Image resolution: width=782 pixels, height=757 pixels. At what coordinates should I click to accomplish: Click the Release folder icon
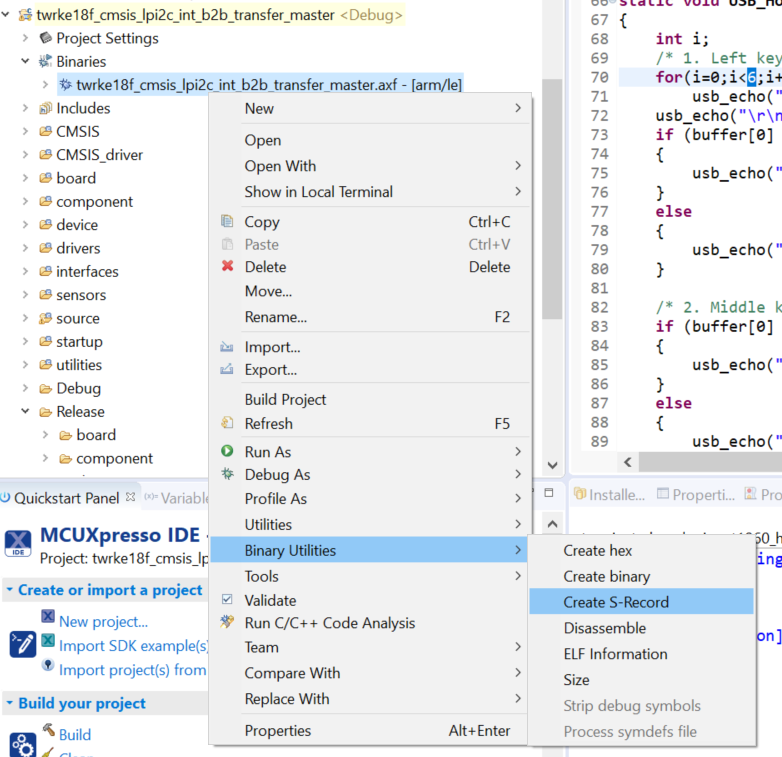tap(45, 412)
